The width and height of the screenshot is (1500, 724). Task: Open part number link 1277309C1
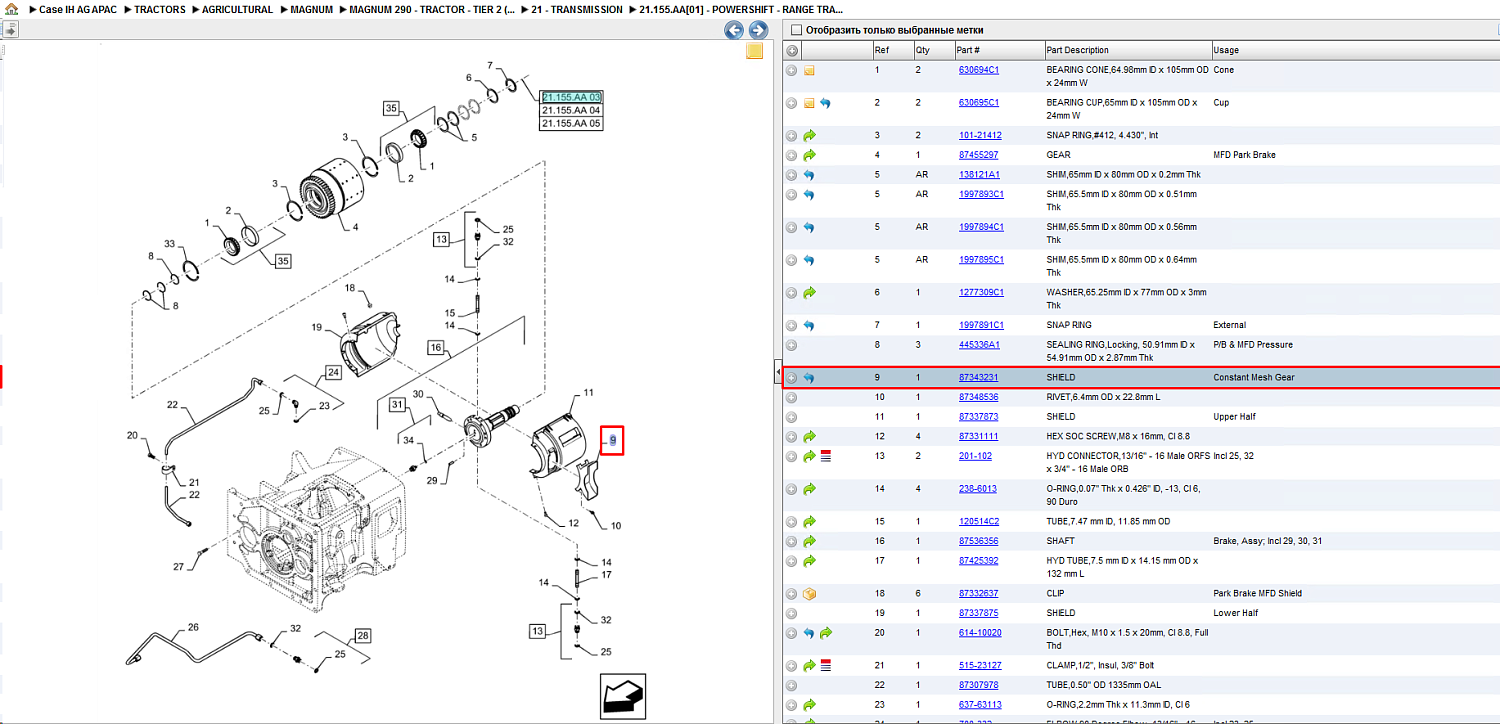(x=981, y=293)
